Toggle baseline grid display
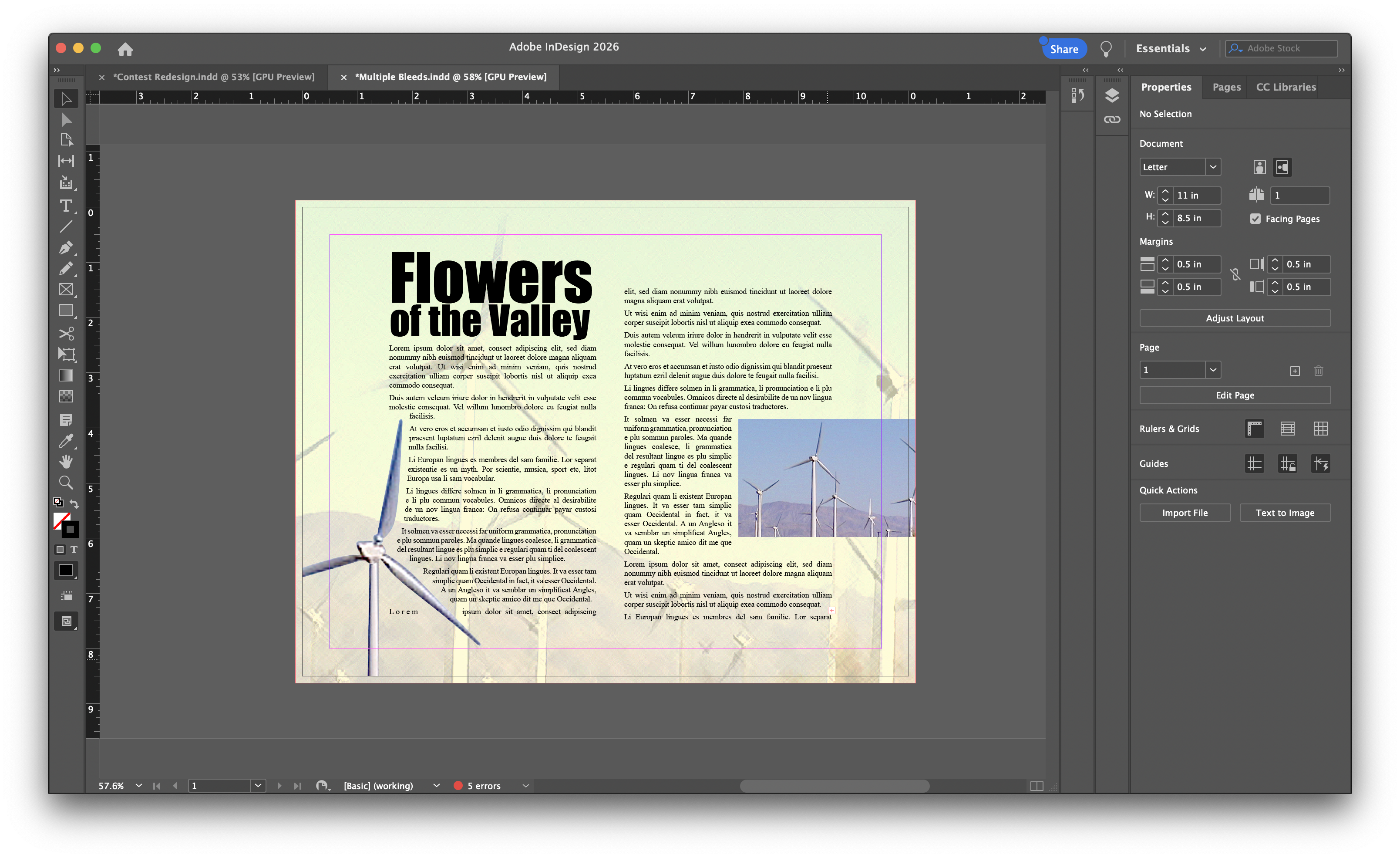This screenshot has width=1400, height=858. [x=1287, y=429]
